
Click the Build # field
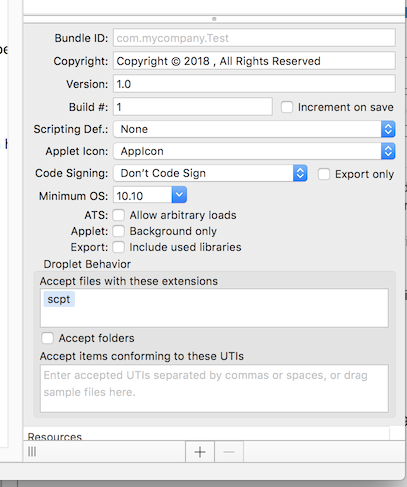click(193, 107)
